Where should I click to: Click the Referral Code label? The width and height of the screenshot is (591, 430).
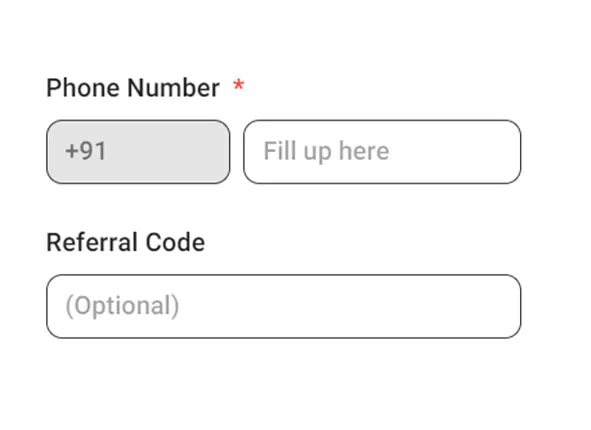[126, 242]
